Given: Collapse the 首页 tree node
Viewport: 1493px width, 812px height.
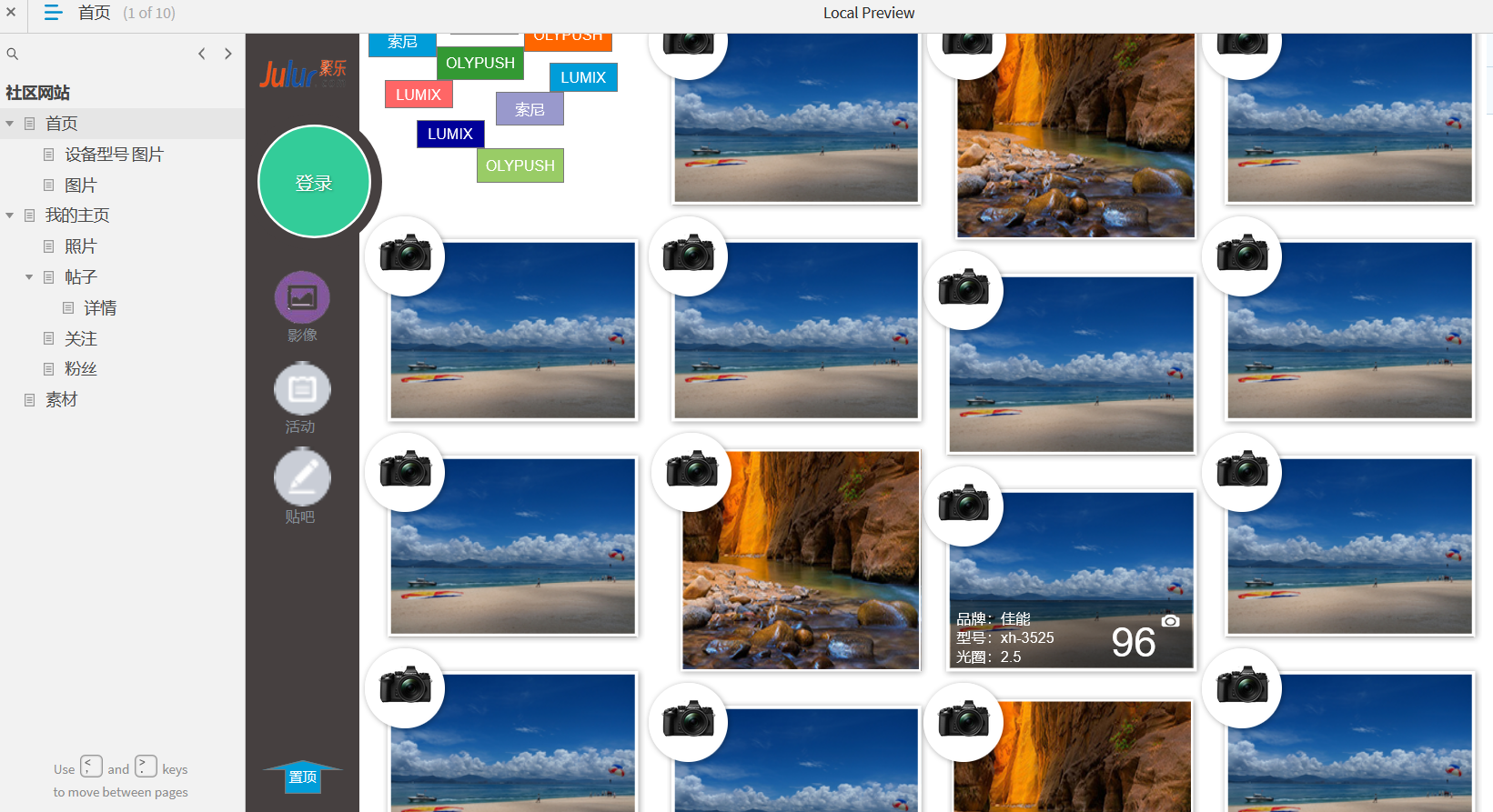Looking at the screenshot, I should pyautogui.click(x=10, y=124).
